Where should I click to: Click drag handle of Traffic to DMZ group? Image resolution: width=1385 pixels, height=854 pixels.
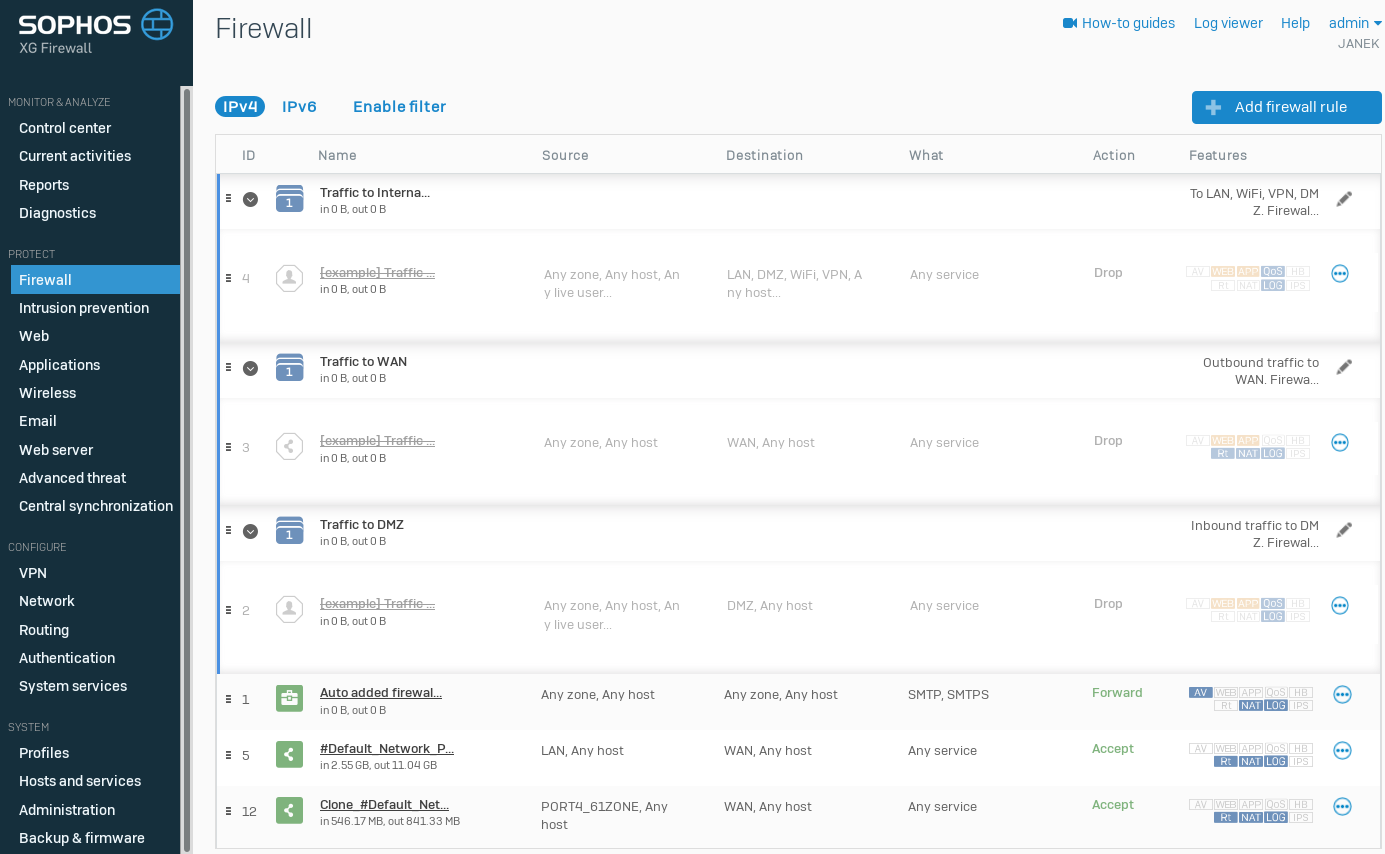pyautogui.click(x=228, y=530)
